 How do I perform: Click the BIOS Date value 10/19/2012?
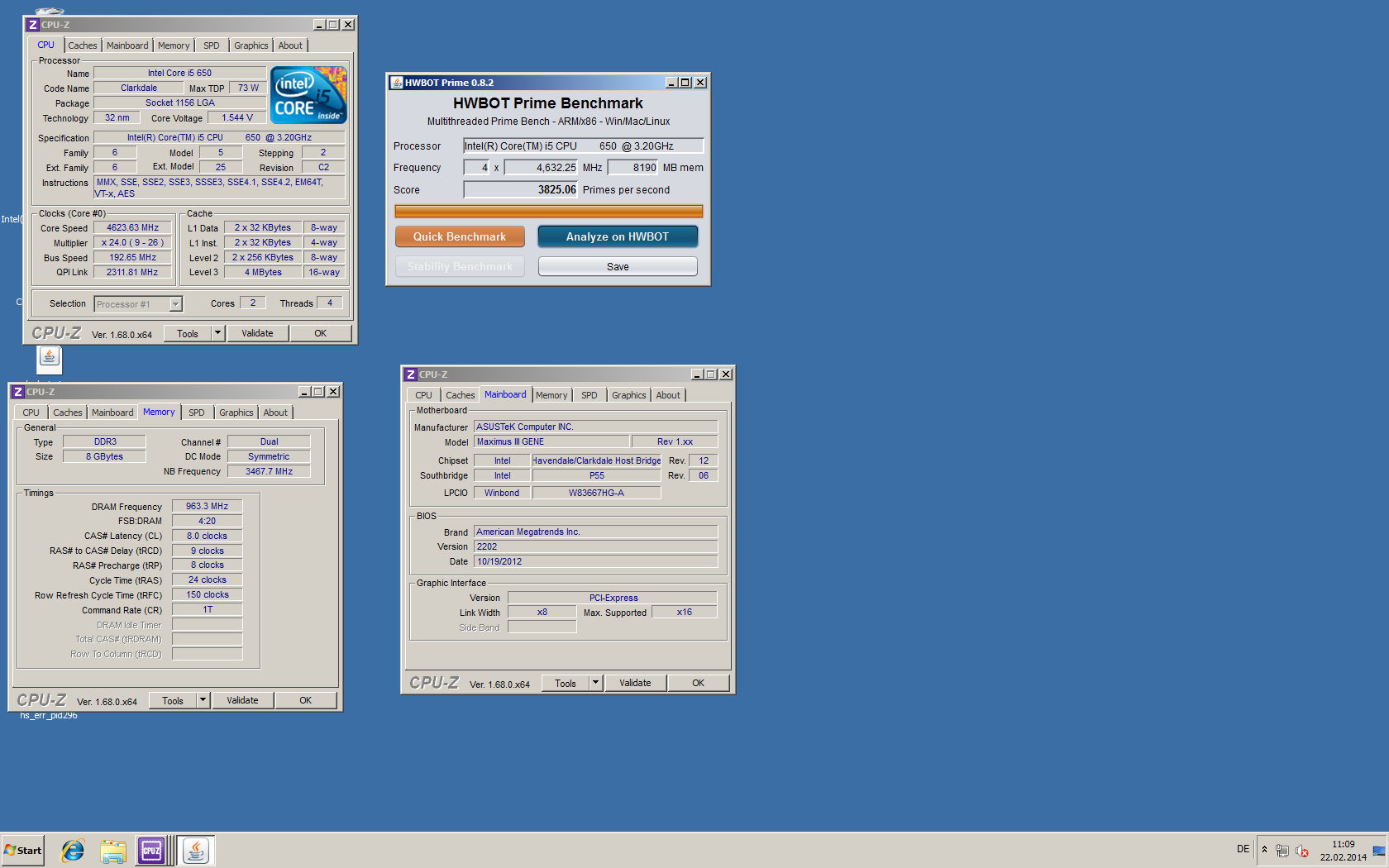pos(595,561)
